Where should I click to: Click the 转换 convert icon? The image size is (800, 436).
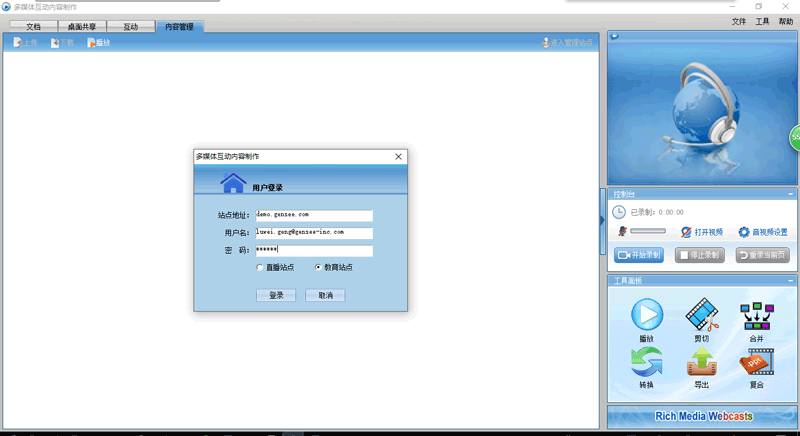tap(647, 362)
